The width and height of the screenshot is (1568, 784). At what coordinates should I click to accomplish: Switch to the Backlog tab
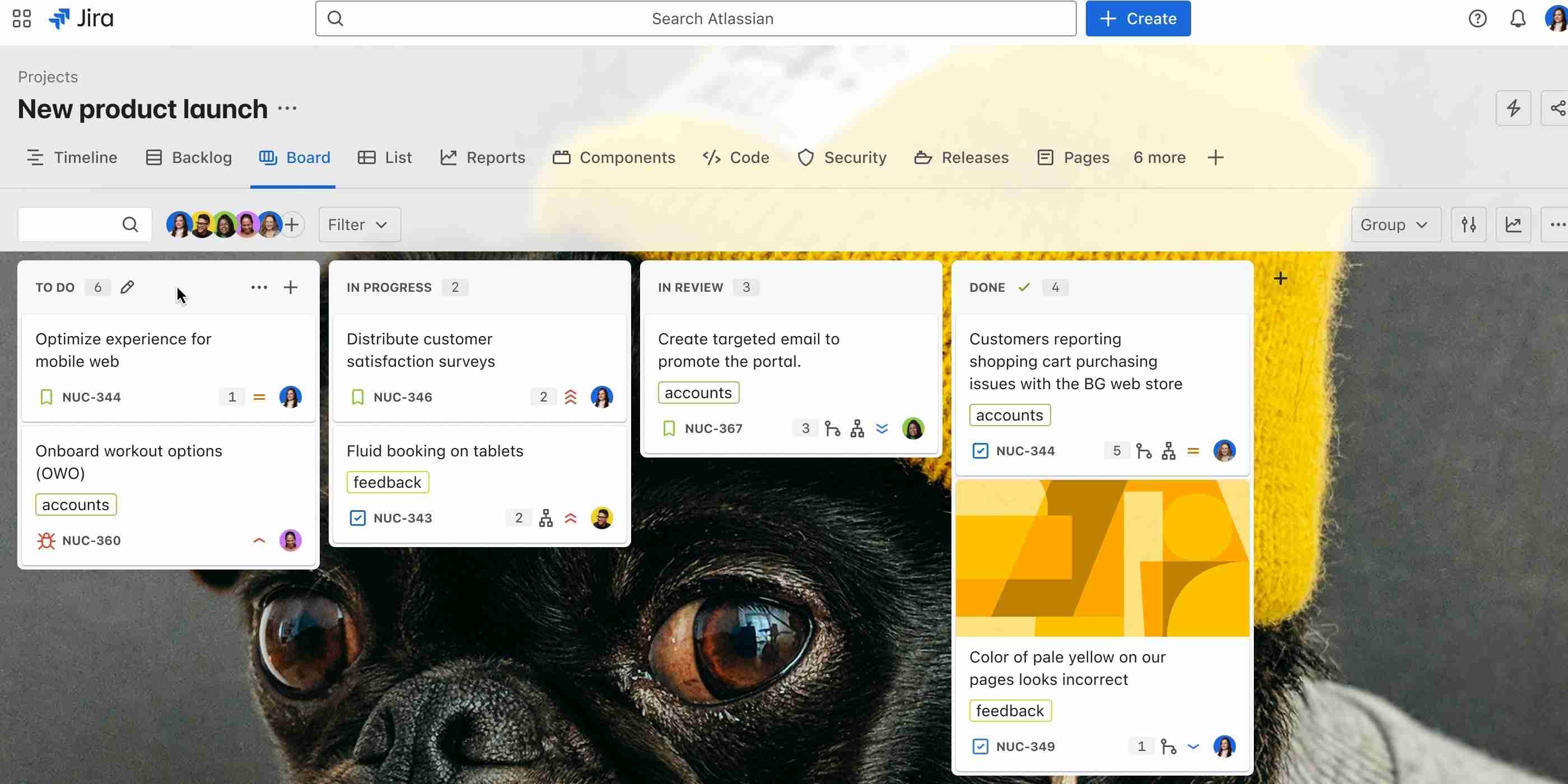point(201,158)
